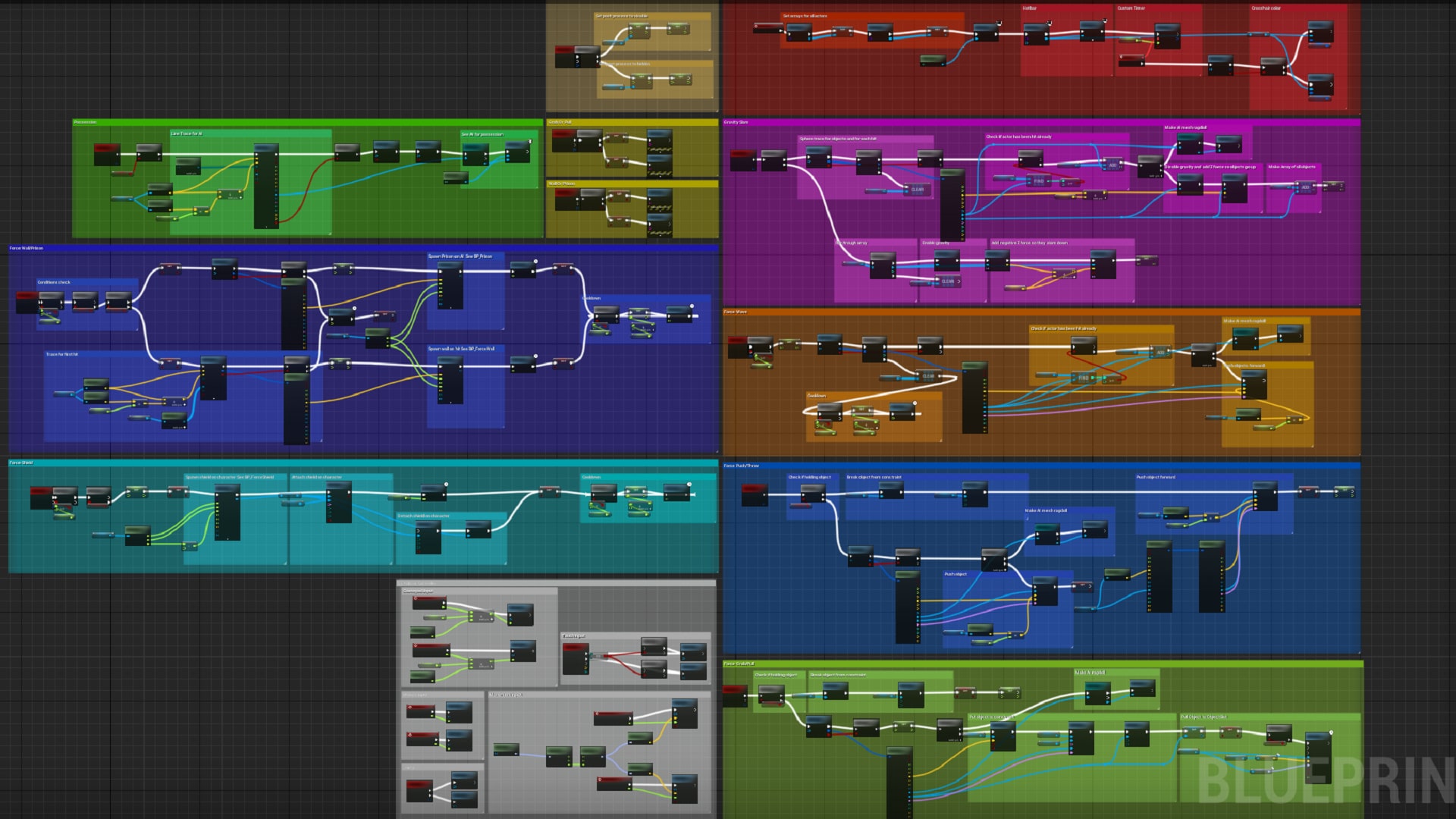1456x819 pixels.
Task: Click CLEAR node inside Sphere trace comment
Action: 917,190
